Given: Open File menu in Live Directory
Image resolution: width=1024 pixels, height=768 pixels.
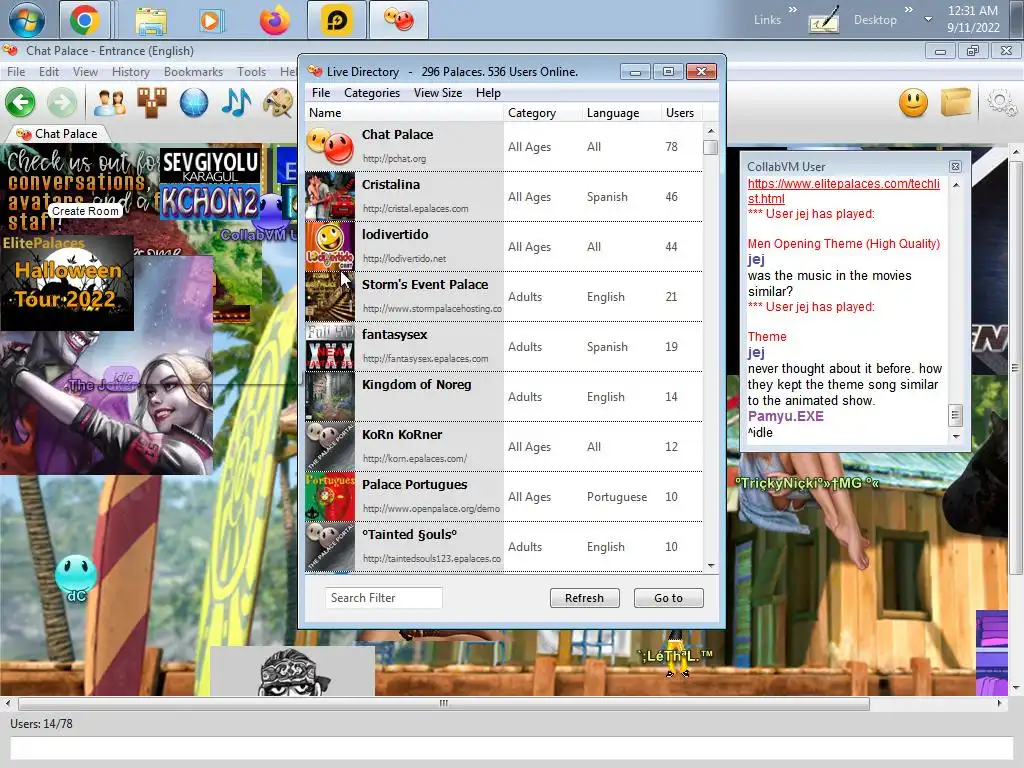Looking at the screenshot, I should coord(321,93).
